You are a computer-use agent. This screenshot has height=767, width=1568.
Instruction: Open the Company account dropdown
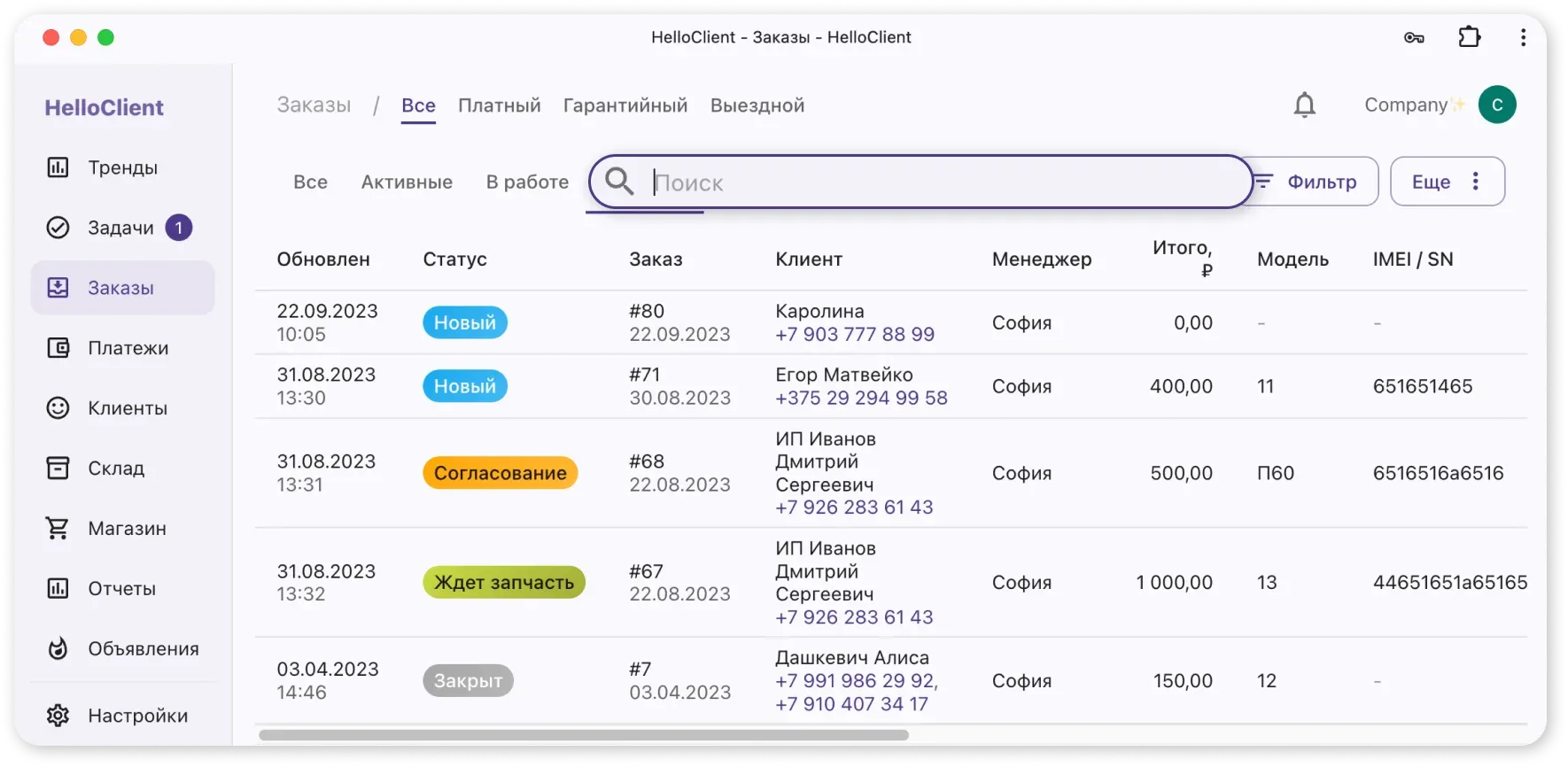(x=1413, y=105)
